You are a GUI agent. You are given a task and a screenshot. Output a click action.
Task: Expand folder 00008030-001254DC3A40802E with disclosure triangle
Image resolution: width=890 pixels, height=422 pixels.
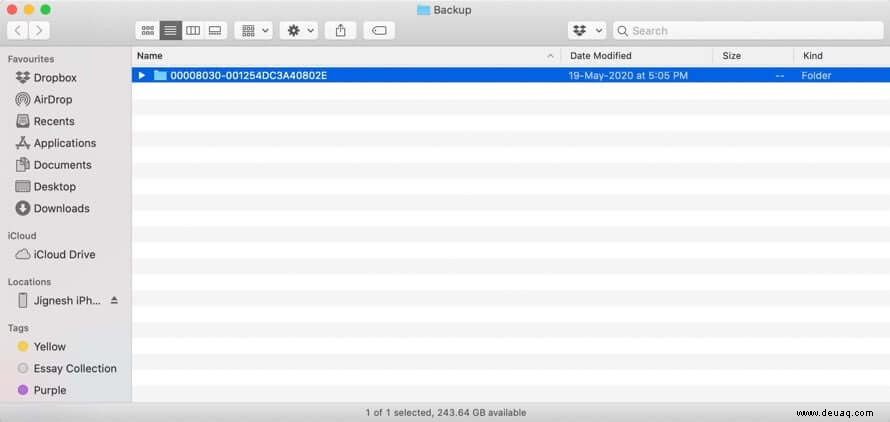click(142, 75)
